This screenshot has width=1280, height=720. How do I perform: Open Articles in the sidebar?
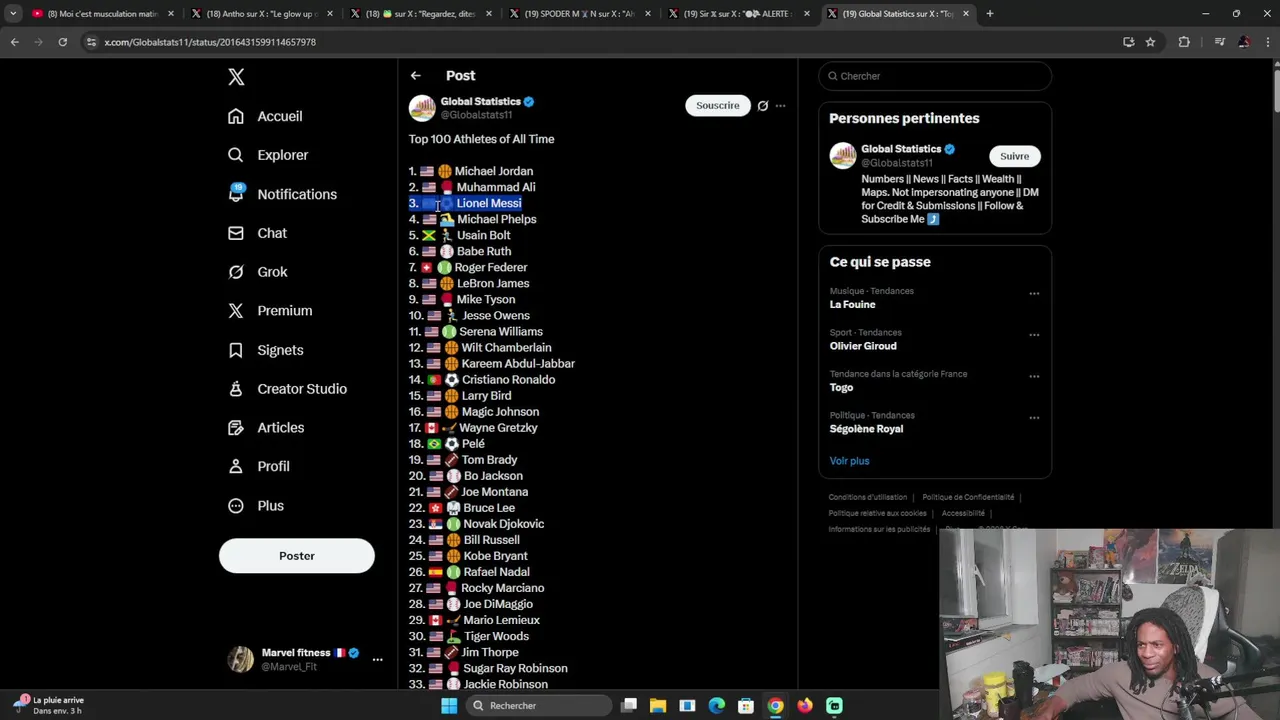tap(266, 428)
